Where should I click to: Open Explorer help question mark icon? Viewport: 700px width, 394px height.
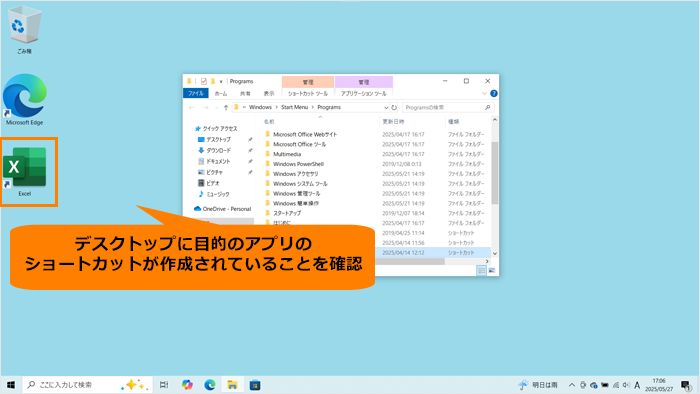click(494, 93)
